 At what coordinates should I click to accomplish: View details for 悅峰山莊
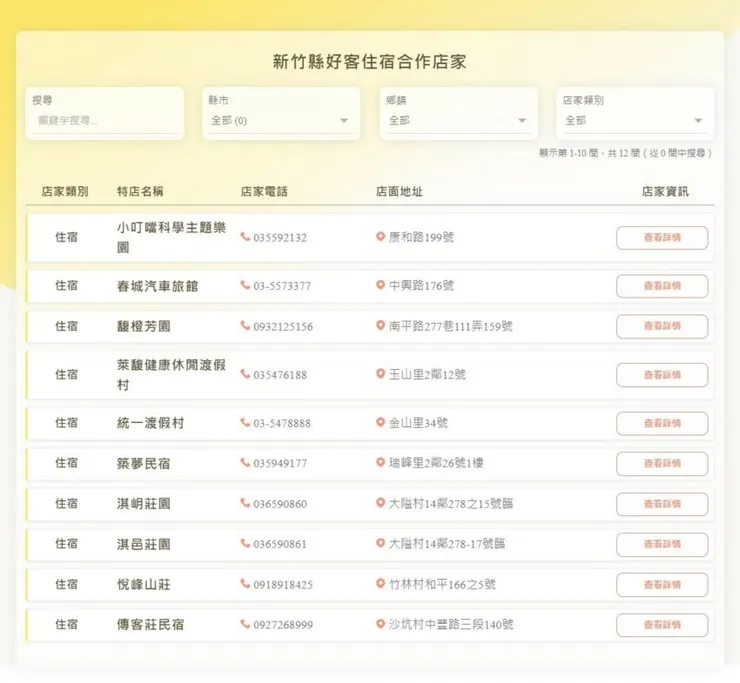[x=662, y=585]
